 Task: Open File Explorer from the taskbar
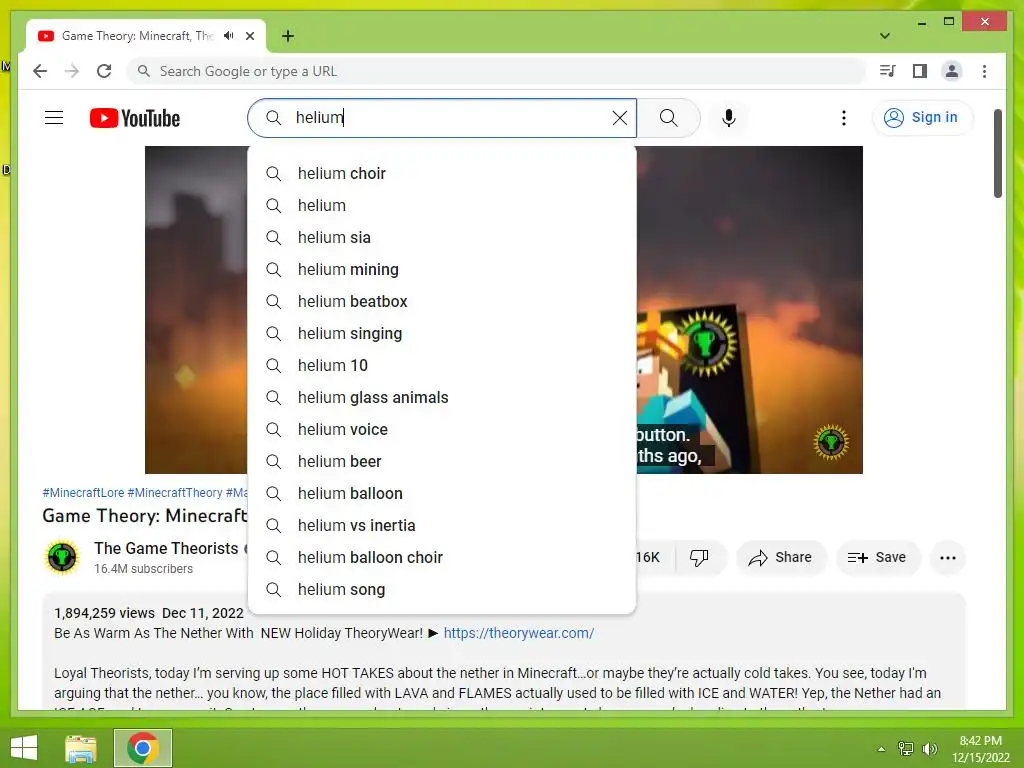point(81,748)
